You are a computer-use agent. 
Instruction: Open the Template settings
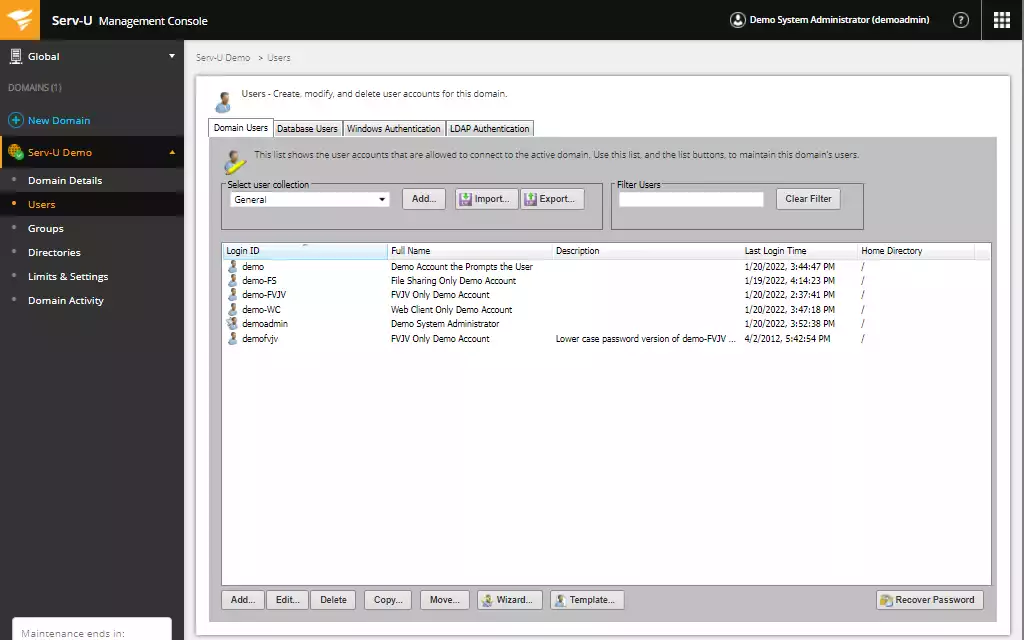click(x=589, y=599)
